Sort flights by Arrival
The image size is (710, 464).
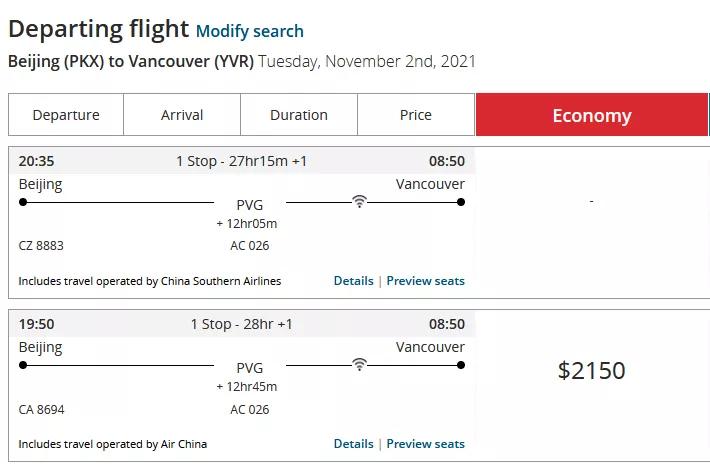pyautogui.click(x=182, y=115)
